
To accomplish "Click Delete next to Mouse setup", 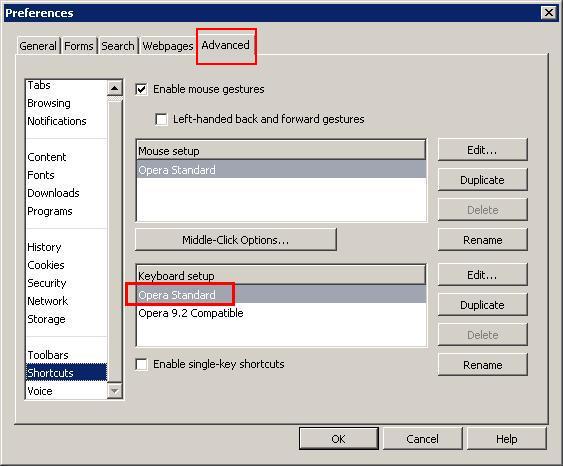I will [482, 210].
